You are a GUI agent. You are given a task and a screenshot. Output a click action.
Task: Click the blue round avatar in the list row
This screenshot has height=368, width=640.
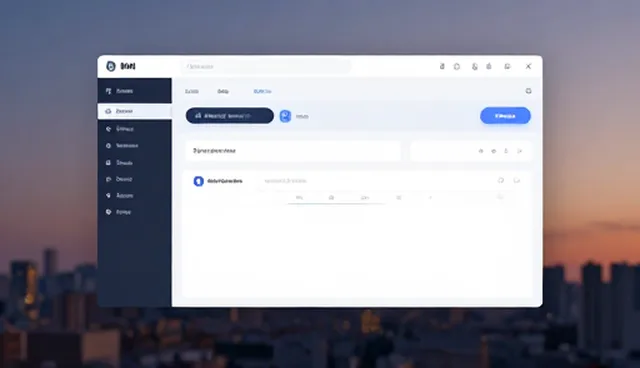tap(198, 181)
